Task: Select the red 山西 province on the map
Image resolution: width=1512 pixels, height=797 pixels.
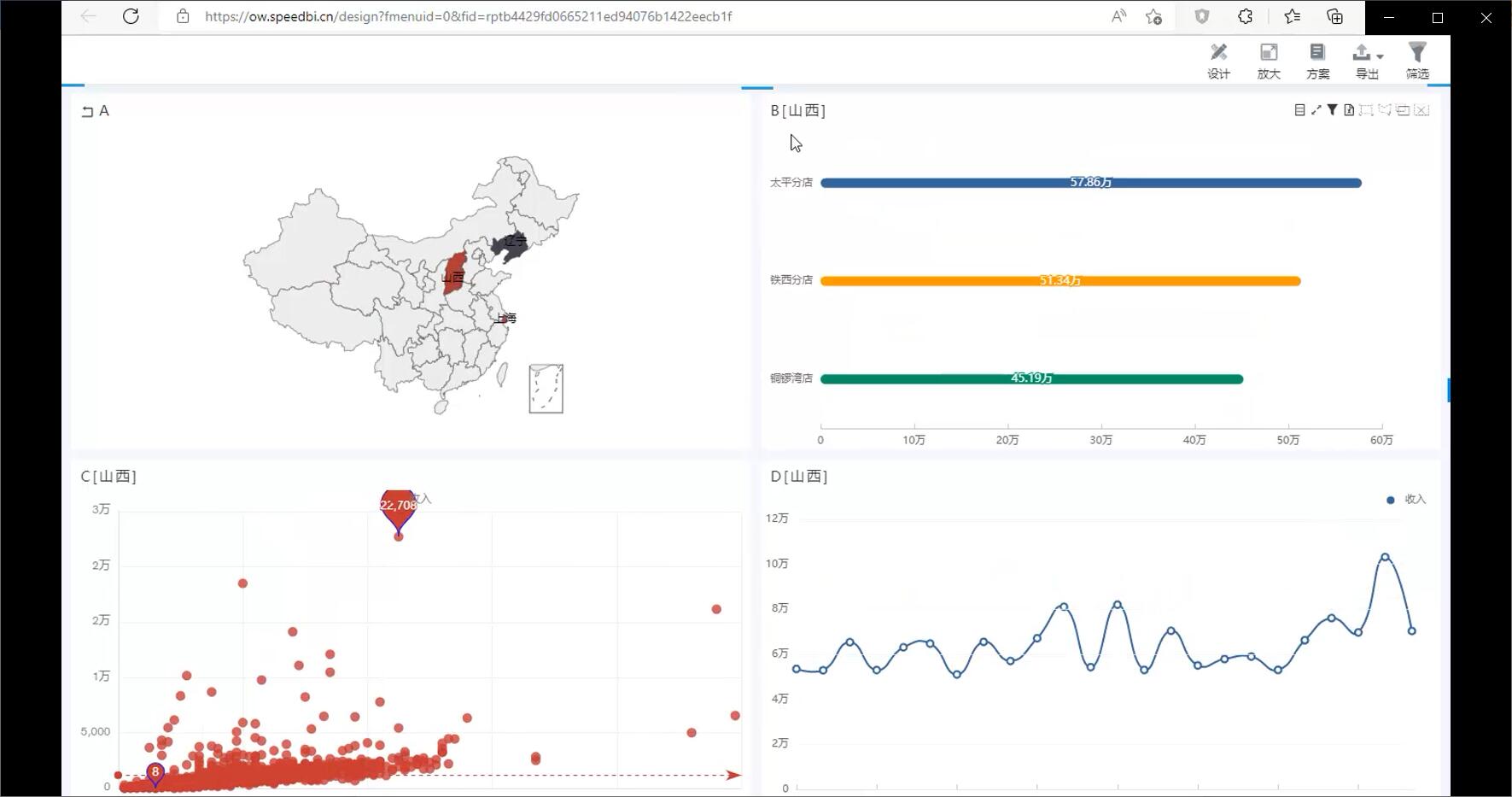Action: tap(454, 275)
